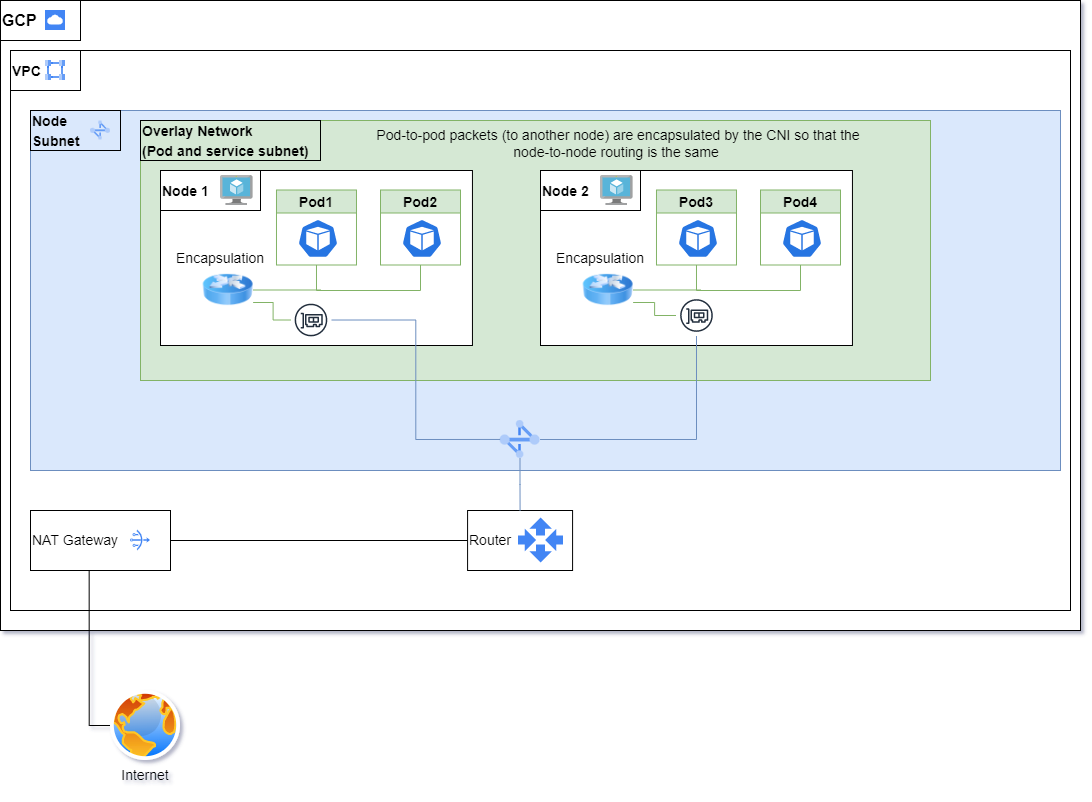Click the Pod3 header label
Screen dimensions: 1092x802
[696, 202]
